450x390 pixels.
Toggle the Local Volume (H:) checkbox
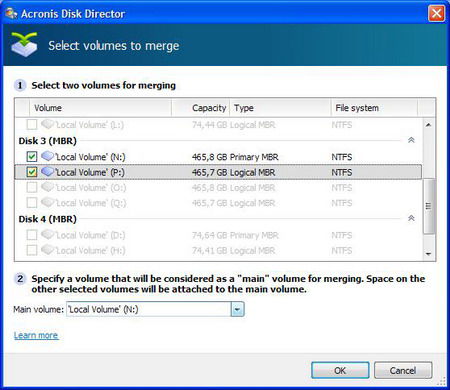tap(32, 250)
